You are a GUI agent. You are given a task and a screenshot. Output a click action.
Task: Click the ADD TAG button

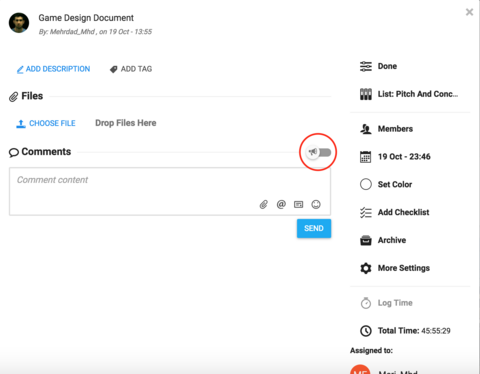pos(131,69)
